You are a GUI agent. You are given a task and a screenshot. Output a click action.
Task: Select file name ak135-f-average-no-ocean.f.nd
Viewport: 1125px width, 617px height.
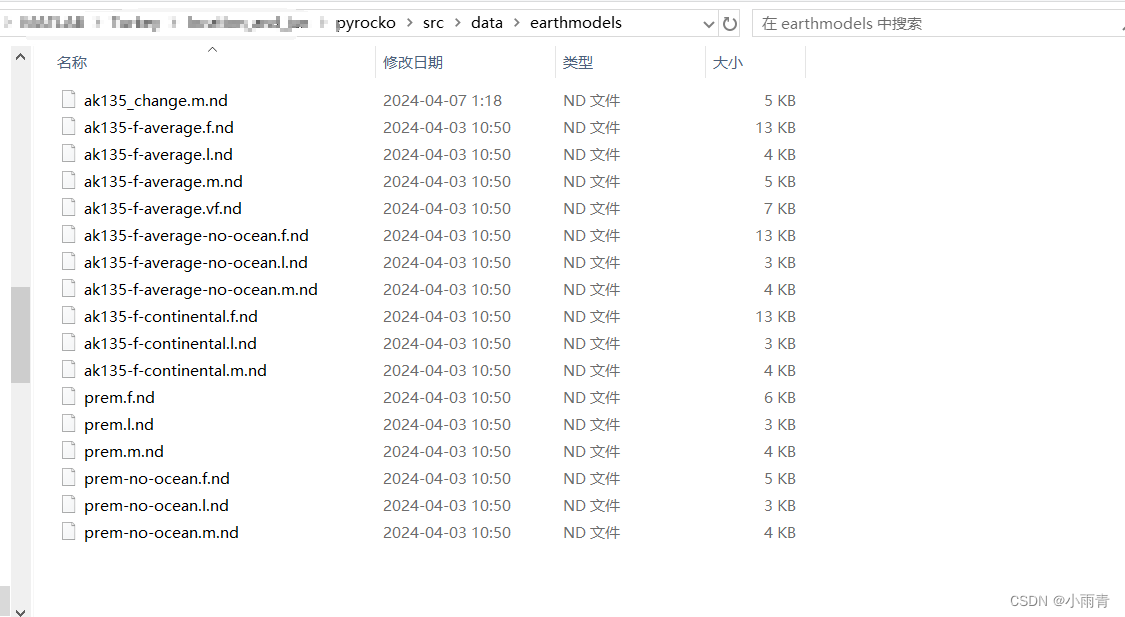click(196, 235)
